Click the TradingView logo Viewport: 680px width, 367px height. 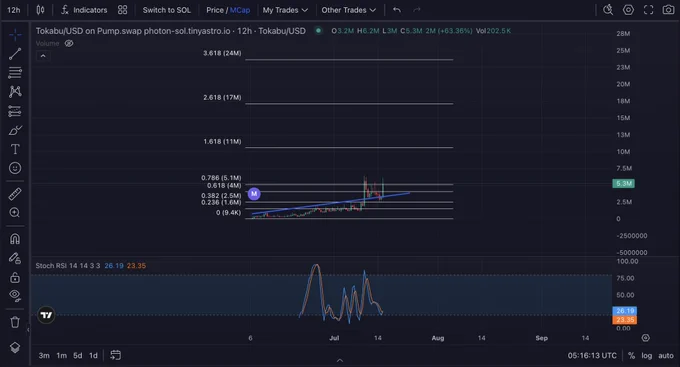[x=46, y=315]
